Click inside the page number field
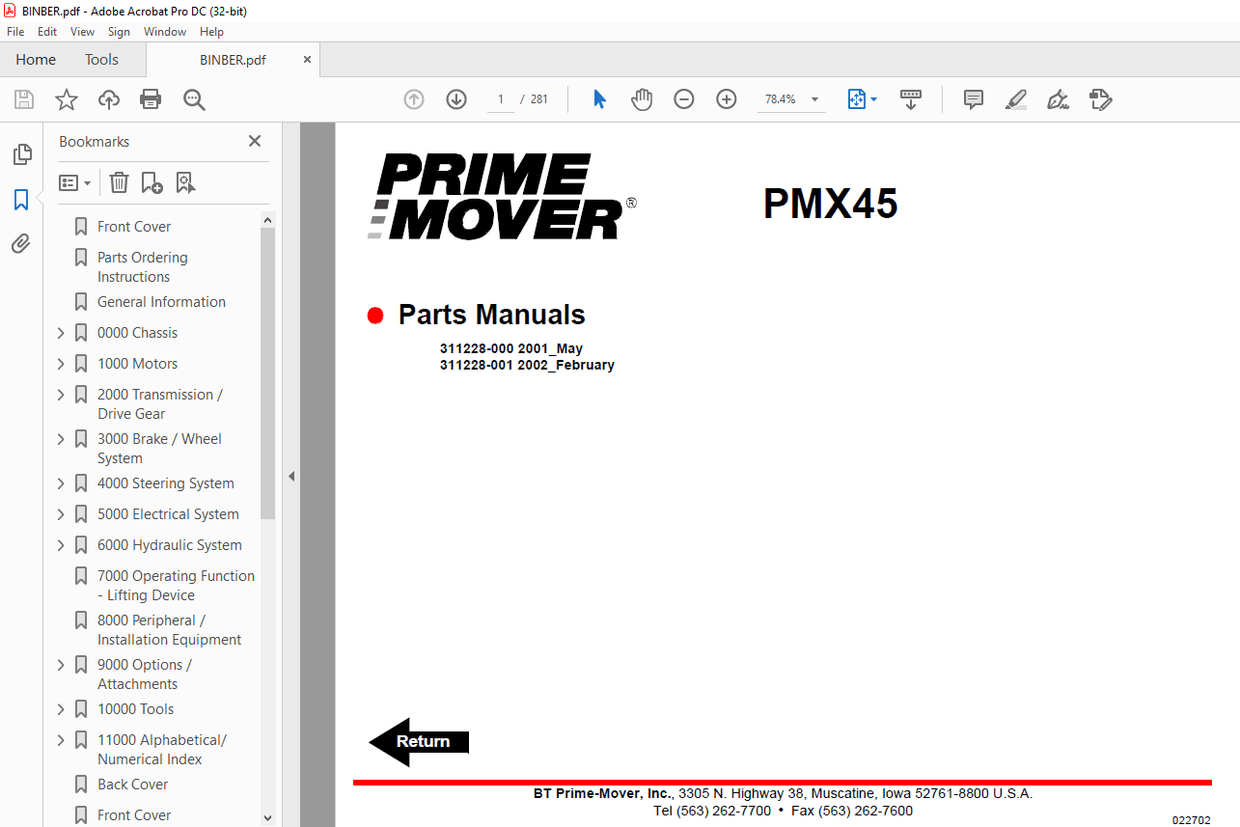Image resolution: width=1240 pixels, height=827 pixels. click(500, 99)
